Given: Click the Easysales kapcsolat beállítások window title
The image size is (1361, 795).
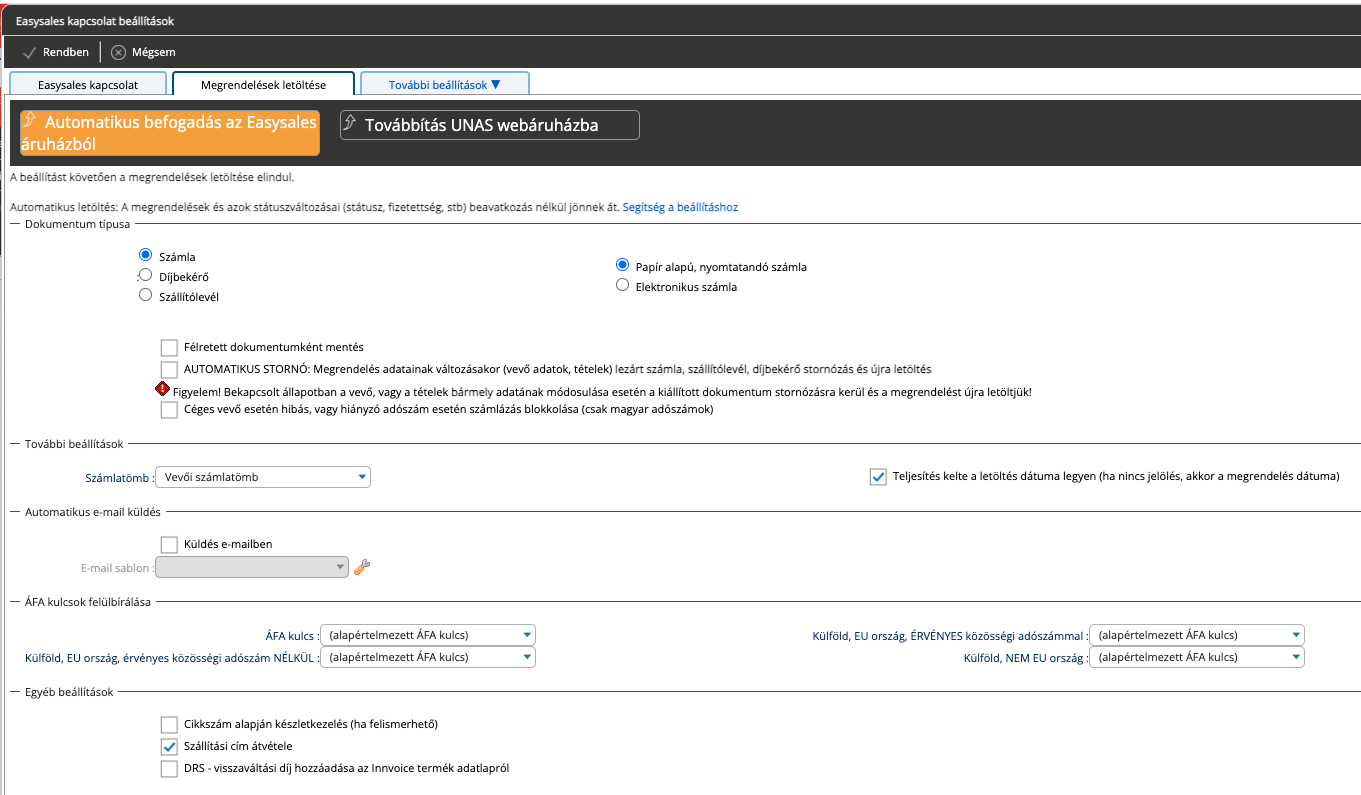Looking at the screenshot, I should tap(94, 20).
